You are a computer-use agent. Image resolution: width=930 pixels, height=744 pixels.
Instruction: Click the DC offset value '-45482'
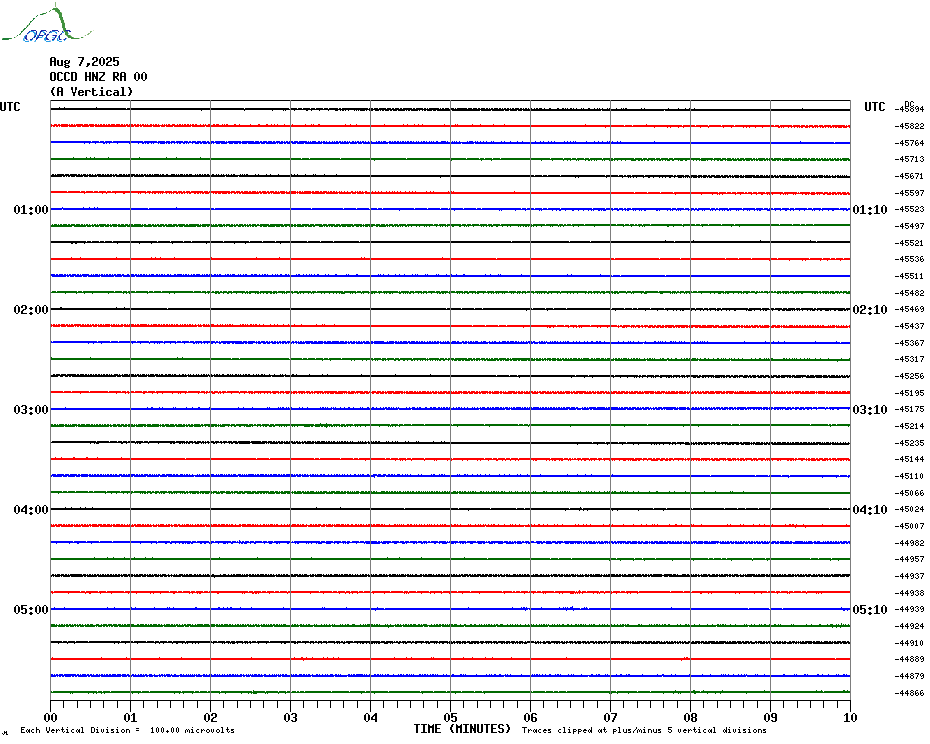coord(909,293)
